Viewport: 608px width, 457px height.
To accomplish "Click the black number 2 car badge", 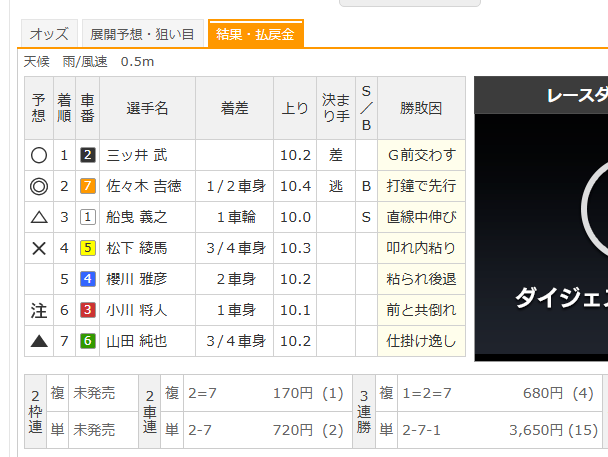I will [88, 155].
